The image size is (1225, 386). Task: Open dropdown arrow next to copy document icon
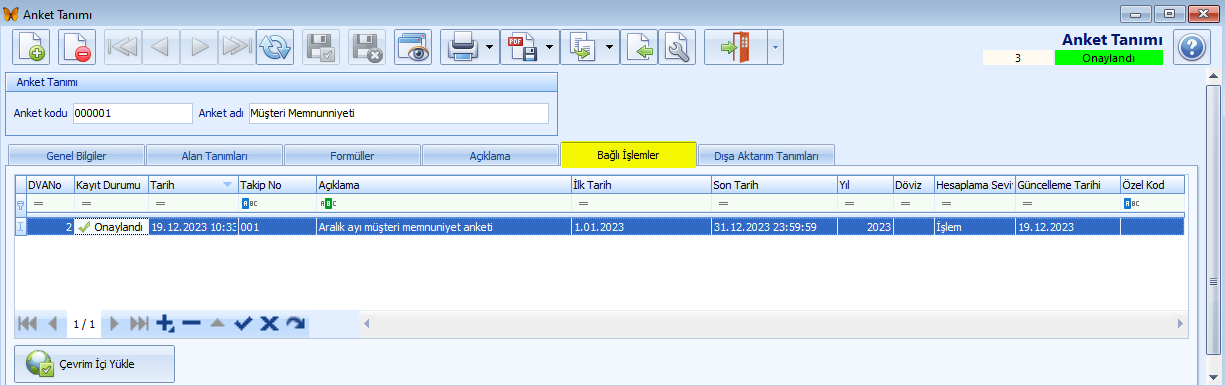click(x=611, y=47)
